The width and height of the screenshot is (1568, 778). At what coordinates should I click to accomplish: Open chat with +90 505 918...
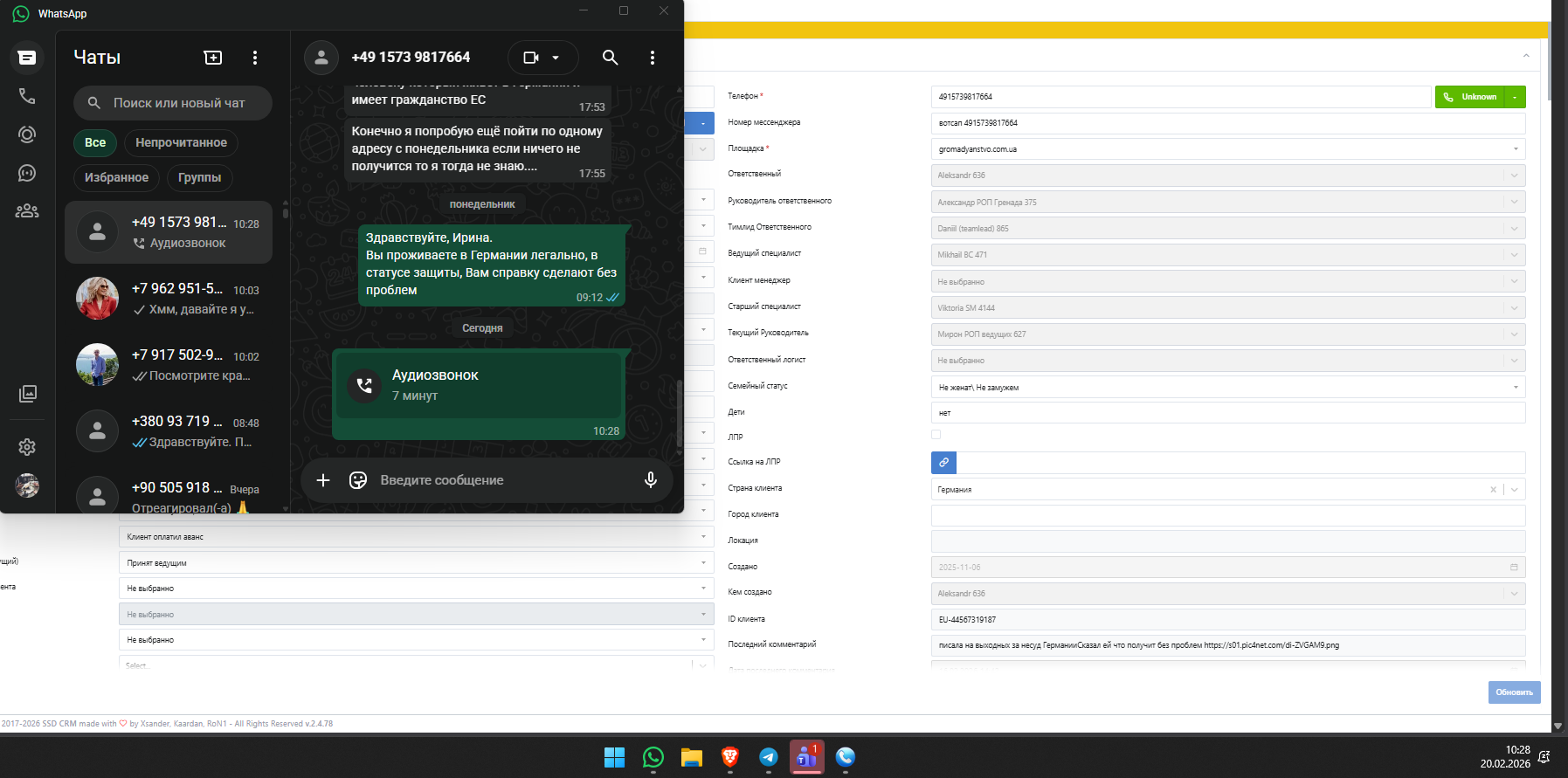point(169,494)
